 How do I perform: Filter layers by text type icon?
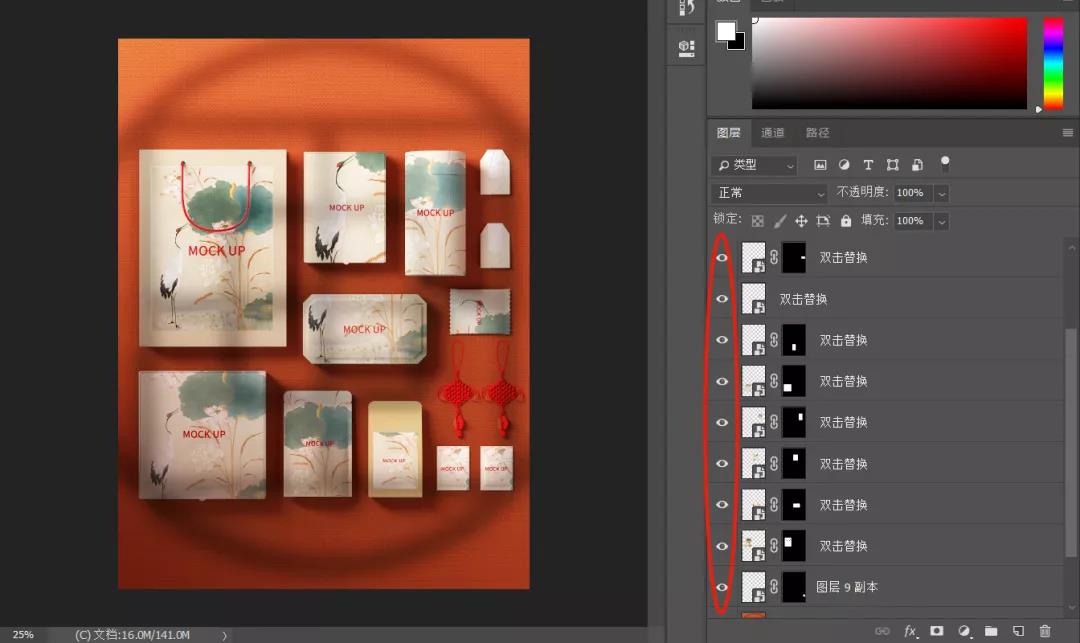point(868,165)
